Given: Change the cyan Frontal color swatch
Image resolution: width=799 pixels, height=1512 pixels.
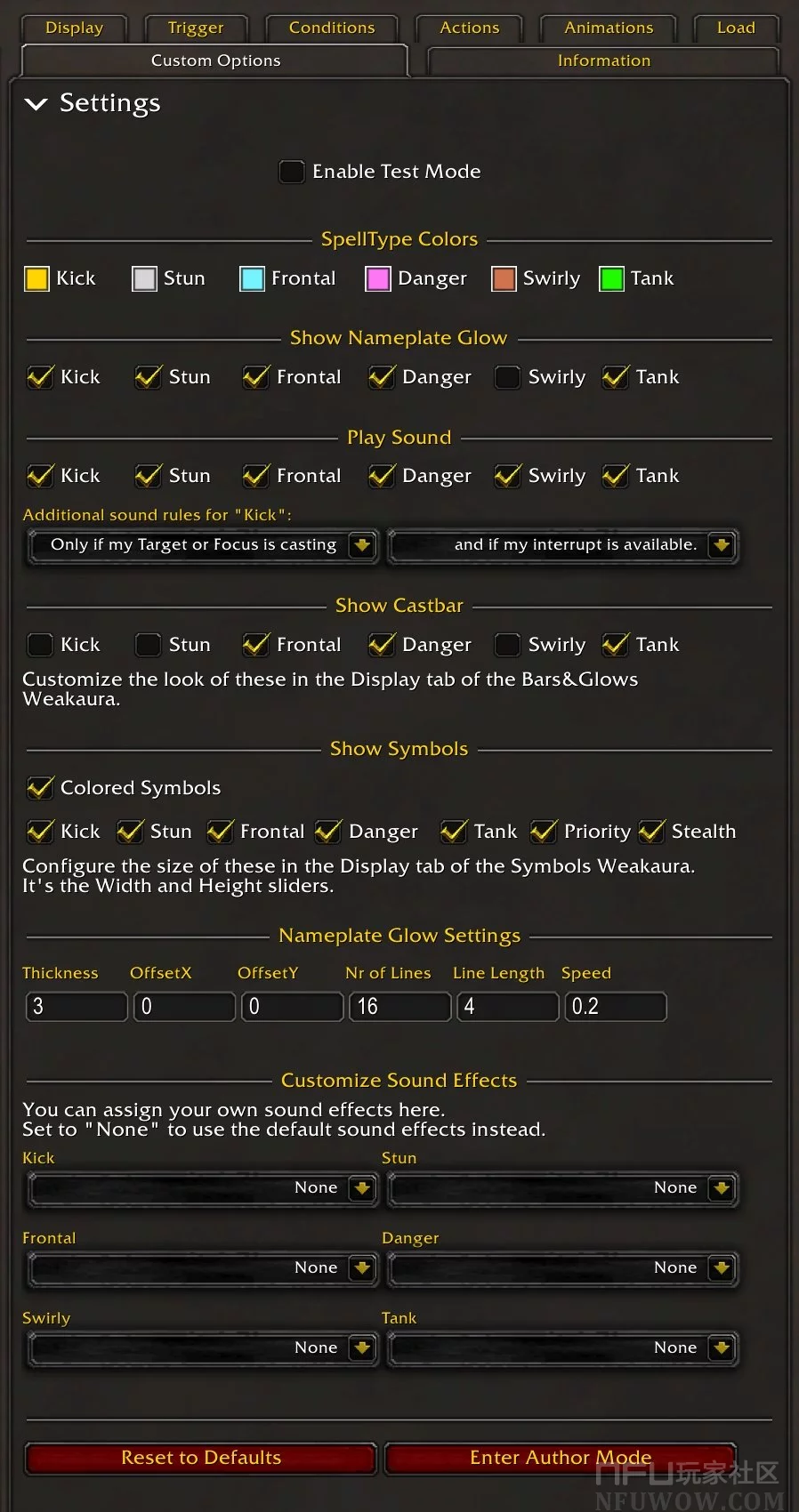Looking at the screenshot, I should click(252, 279).
